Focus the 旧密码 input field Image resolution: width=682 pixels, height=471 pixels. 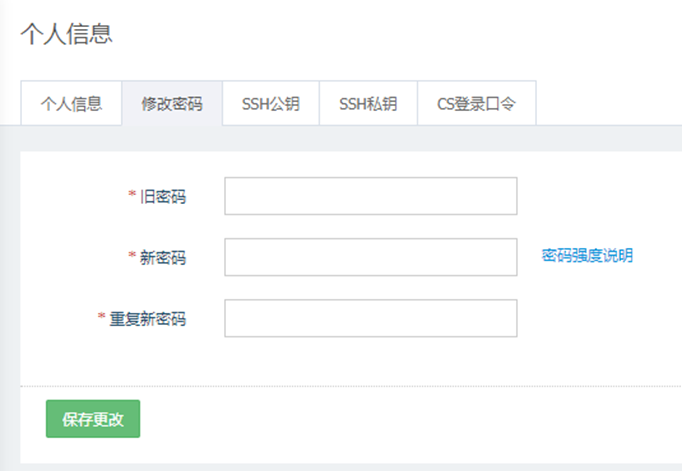tap(370, 196)
